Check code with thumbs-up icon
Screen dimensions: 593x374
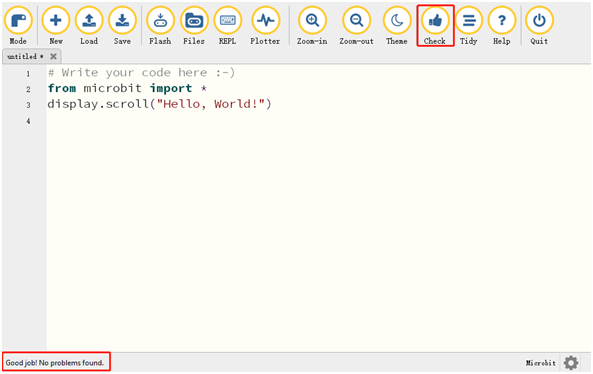(x=435, y=25)
